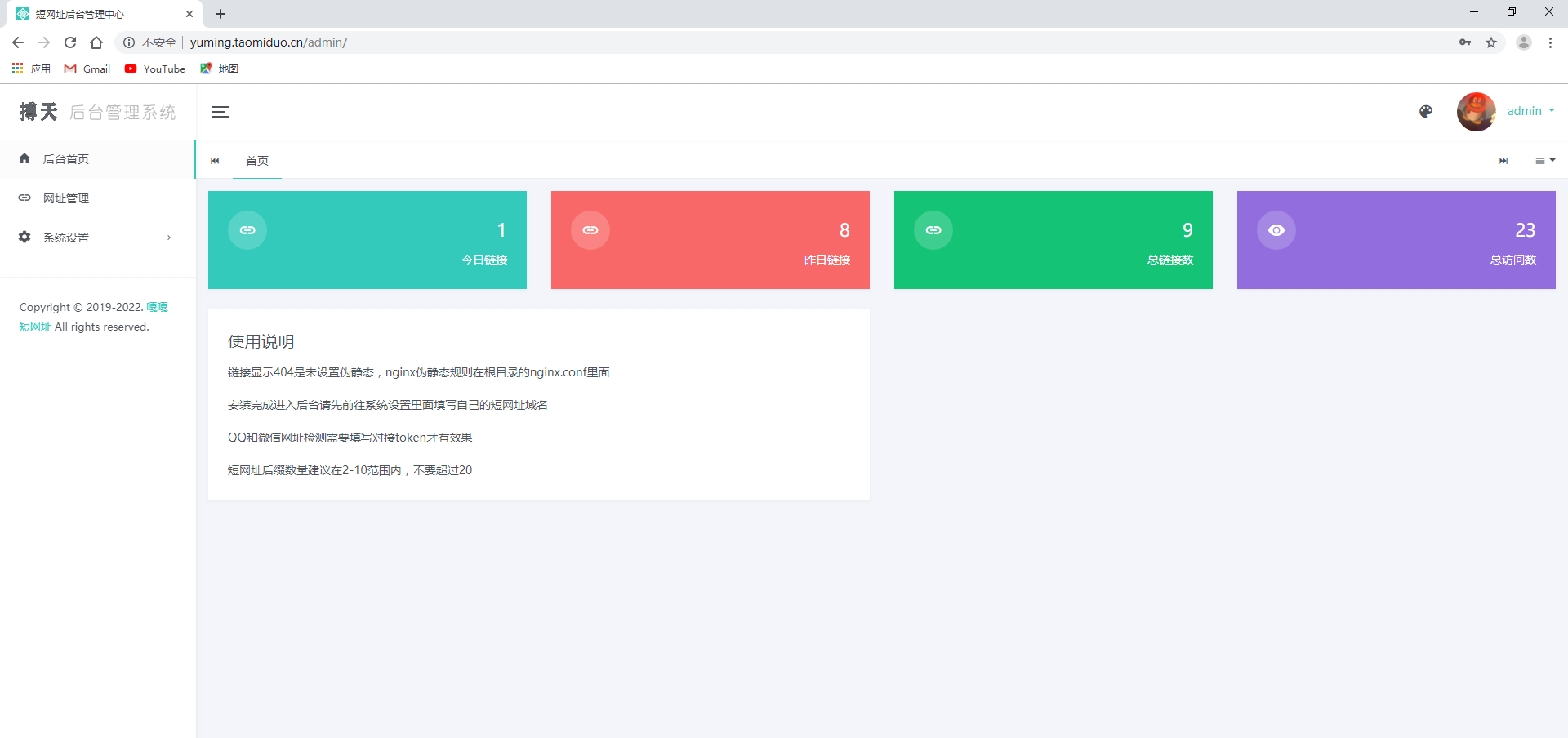The width and height of the screenshot is (1568, 738).
Task: Open the admin user dropdown
Action: click(1530, 111)
